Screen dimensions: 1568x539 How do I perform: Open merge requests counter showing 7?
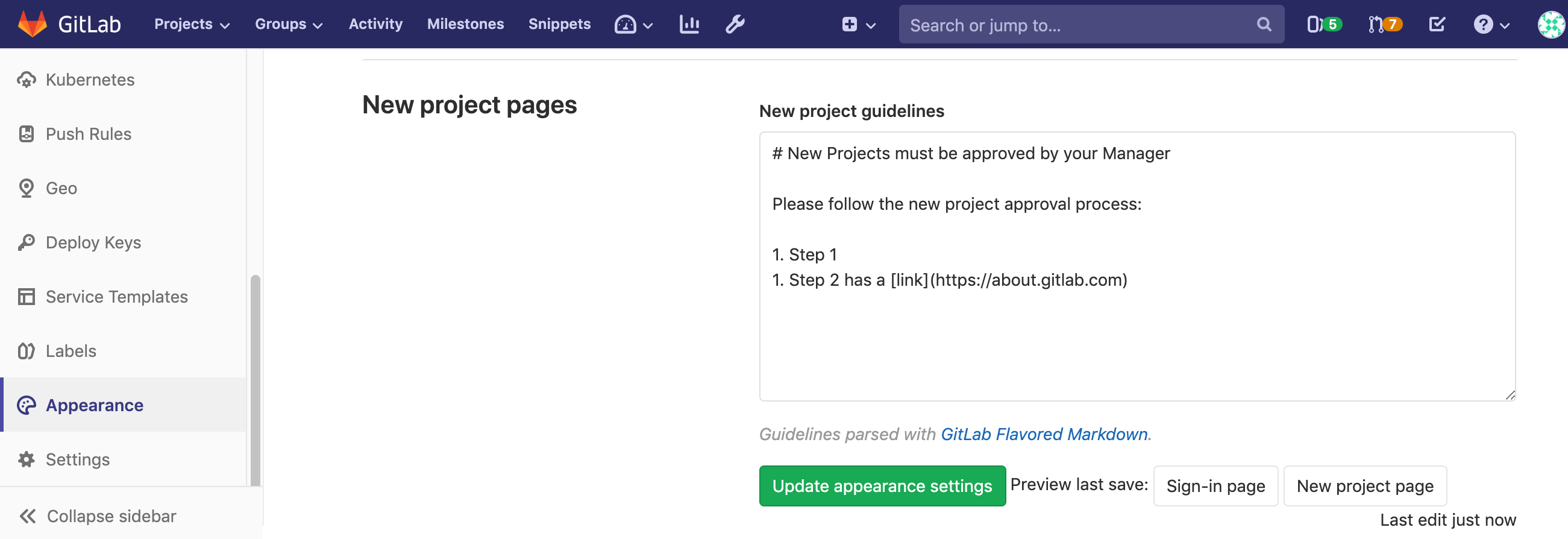click(1385, 24)
